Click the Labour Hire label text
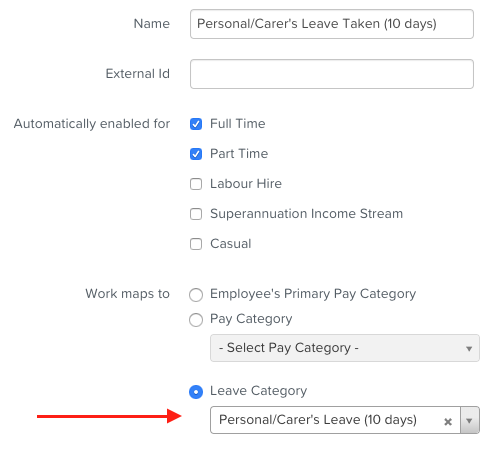This screenshot has width=502, height=450. pos(246,184)
